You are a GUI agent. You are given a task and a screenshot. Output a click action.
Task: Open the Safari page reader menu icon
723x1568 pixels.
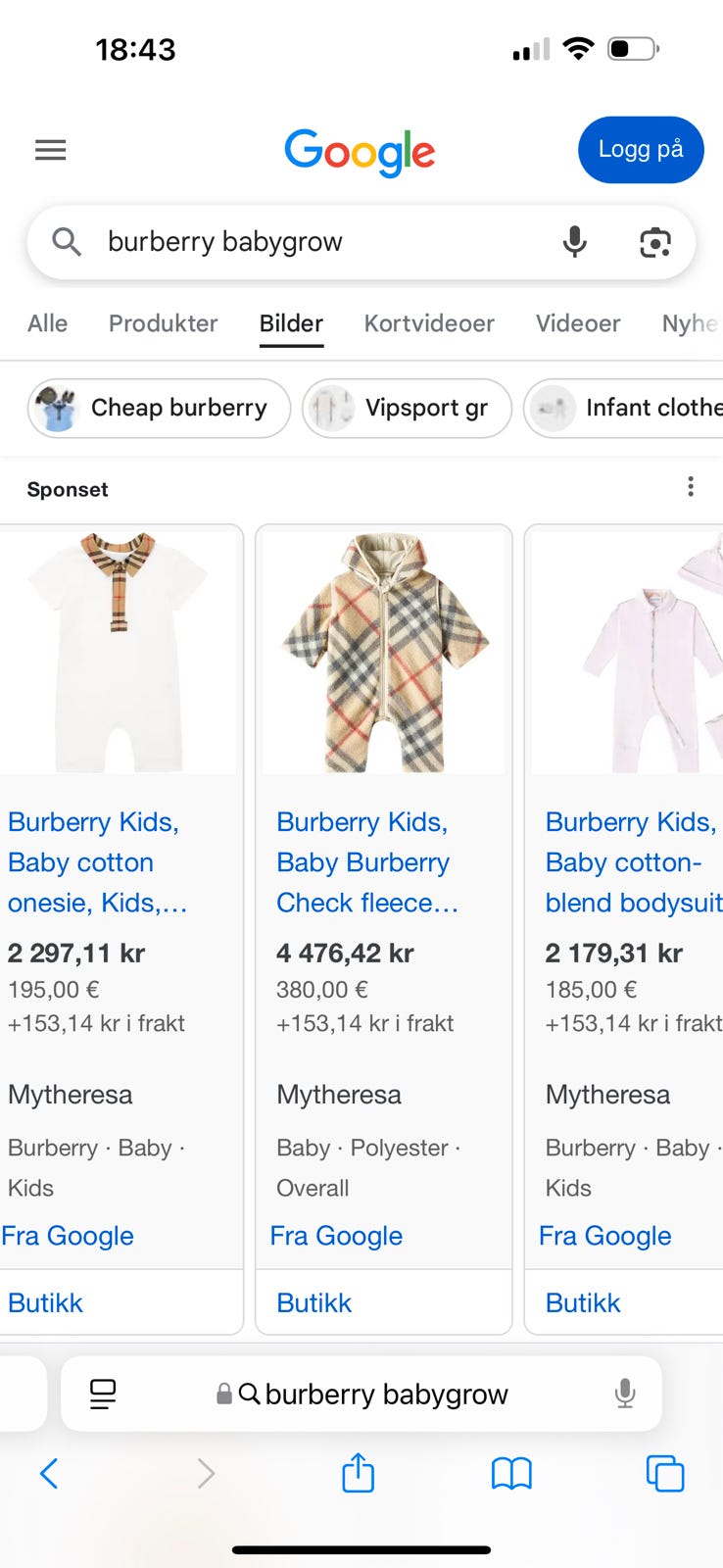[x=103, y=1394]
